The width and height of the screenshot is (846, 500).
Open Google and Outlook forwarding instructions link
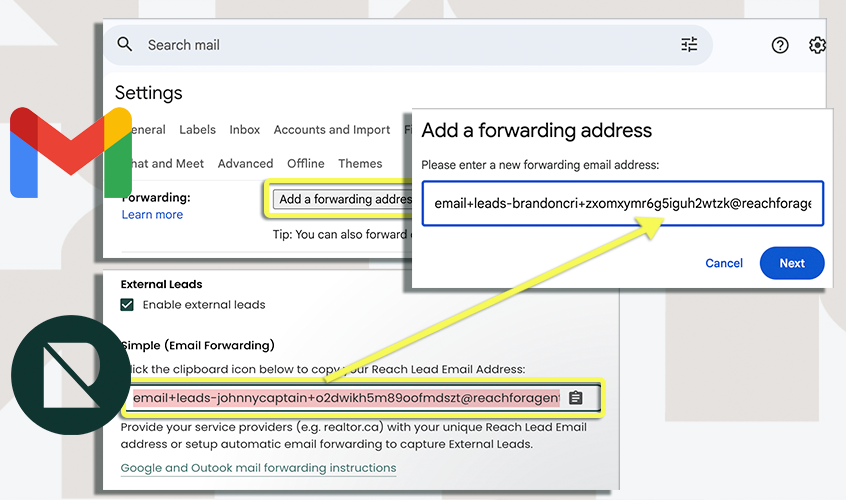258,468
